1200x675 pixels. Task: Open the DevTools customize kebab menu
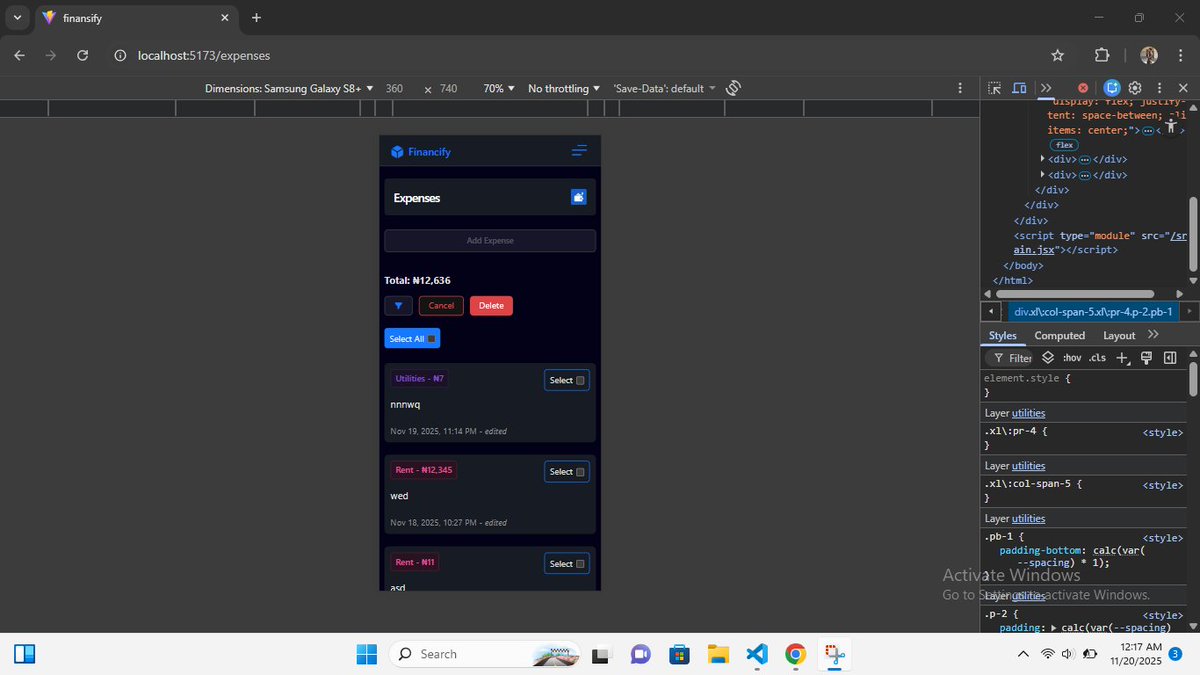[1159, 88]
